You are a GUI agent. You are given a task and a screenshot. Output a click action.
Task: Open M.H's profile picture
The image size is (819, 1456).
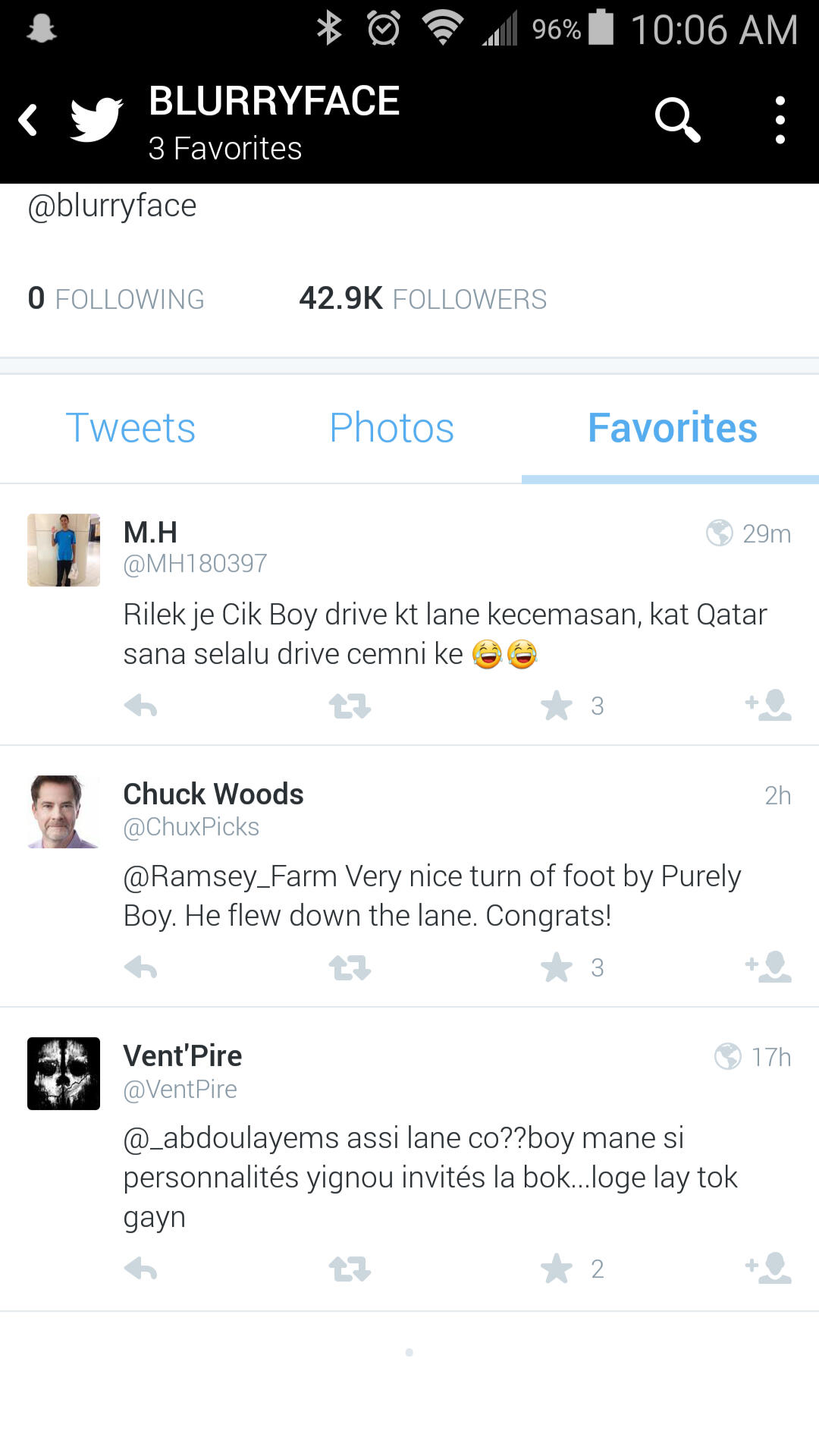64,550
